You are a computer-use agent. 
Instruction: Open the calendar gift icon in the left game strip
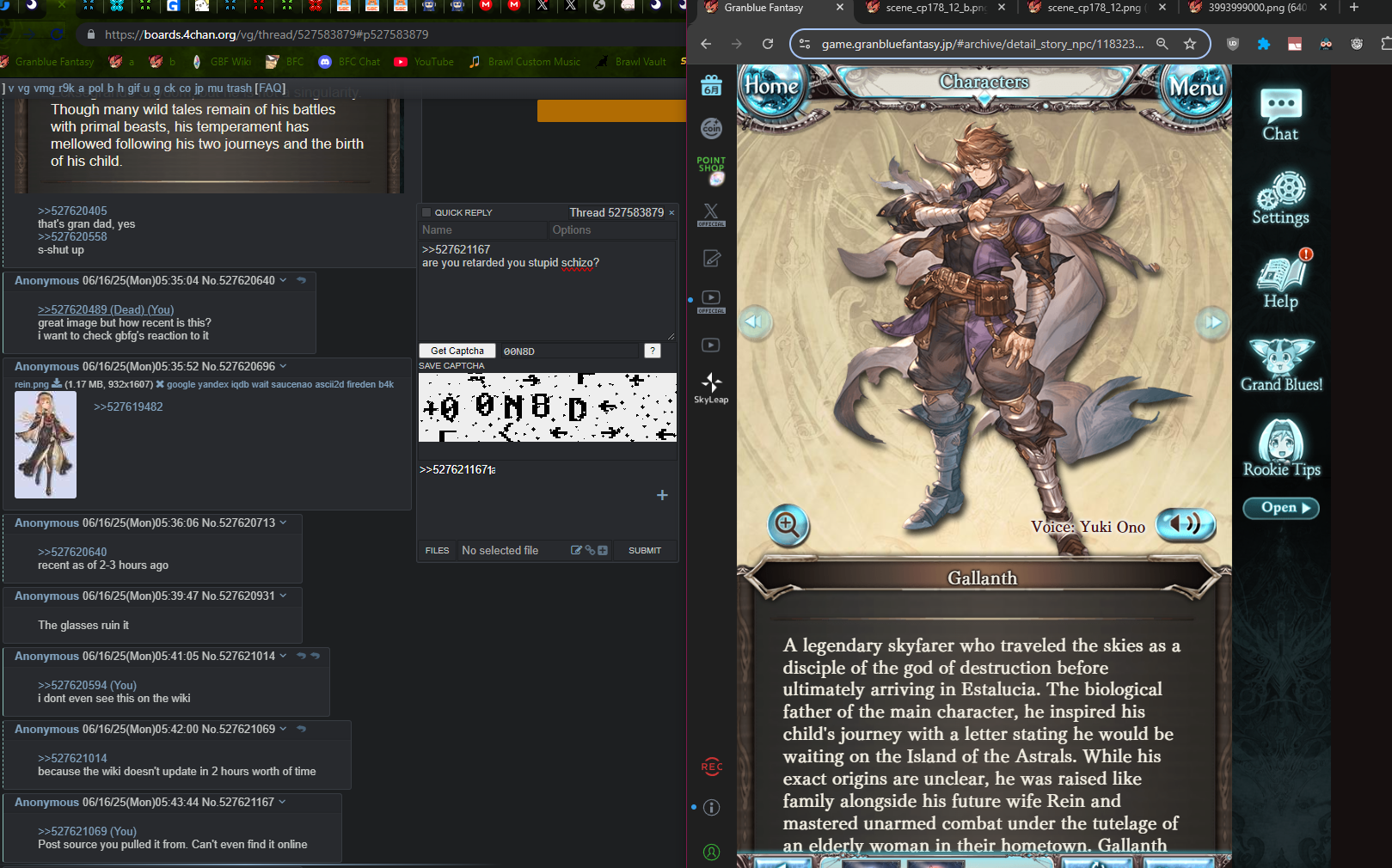click(x=711, y=86)
